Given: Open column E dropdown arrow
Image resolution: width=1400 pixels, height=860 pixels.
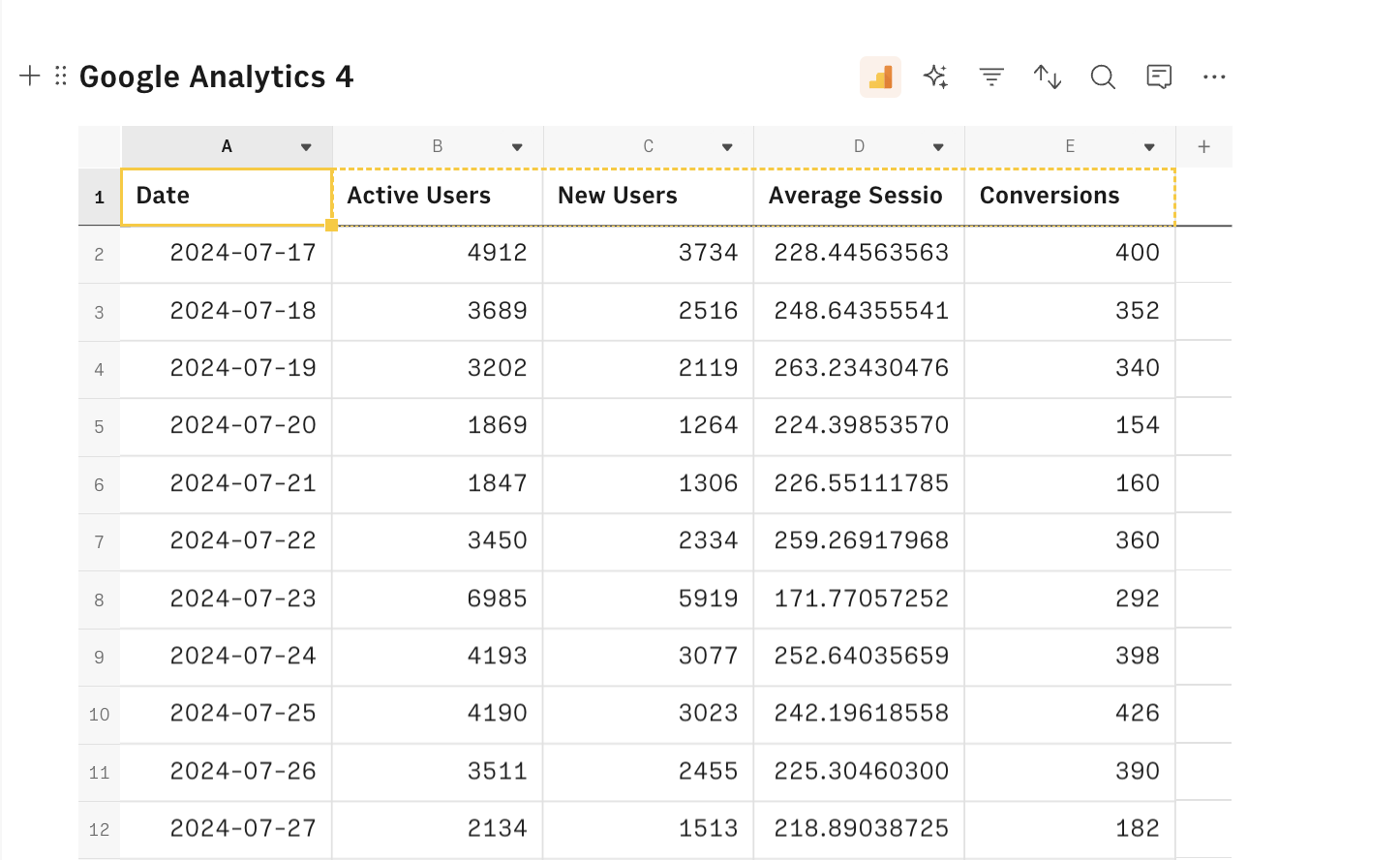Looking at the screenshot, I should tap(1149, 147).
